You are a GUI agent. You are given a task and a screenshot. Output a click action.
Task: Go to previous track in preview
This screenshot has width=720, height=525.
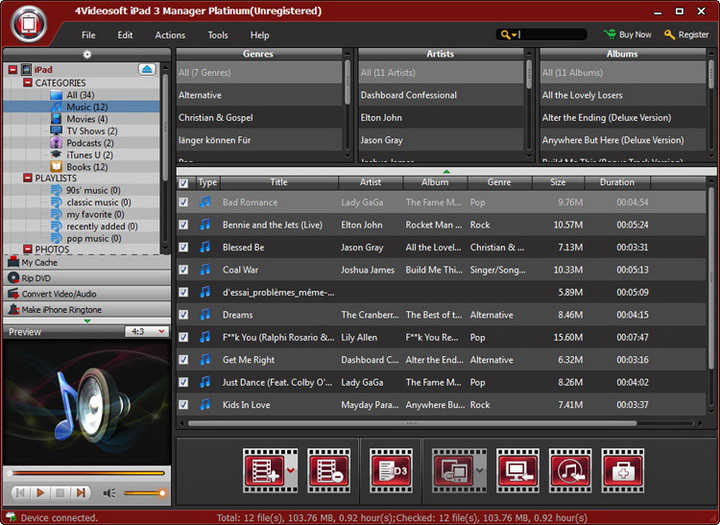[20, 493]
